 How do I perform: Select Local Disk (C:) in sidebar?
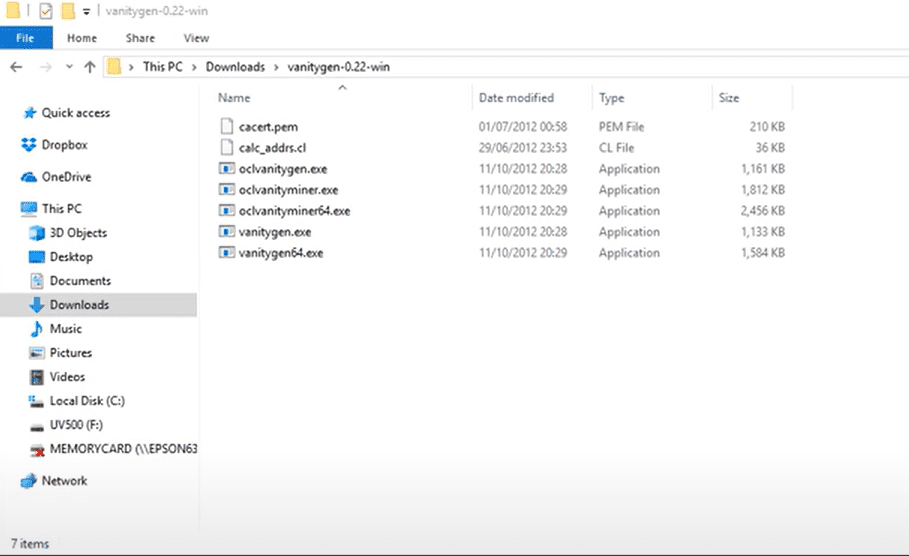click(86, 401)
